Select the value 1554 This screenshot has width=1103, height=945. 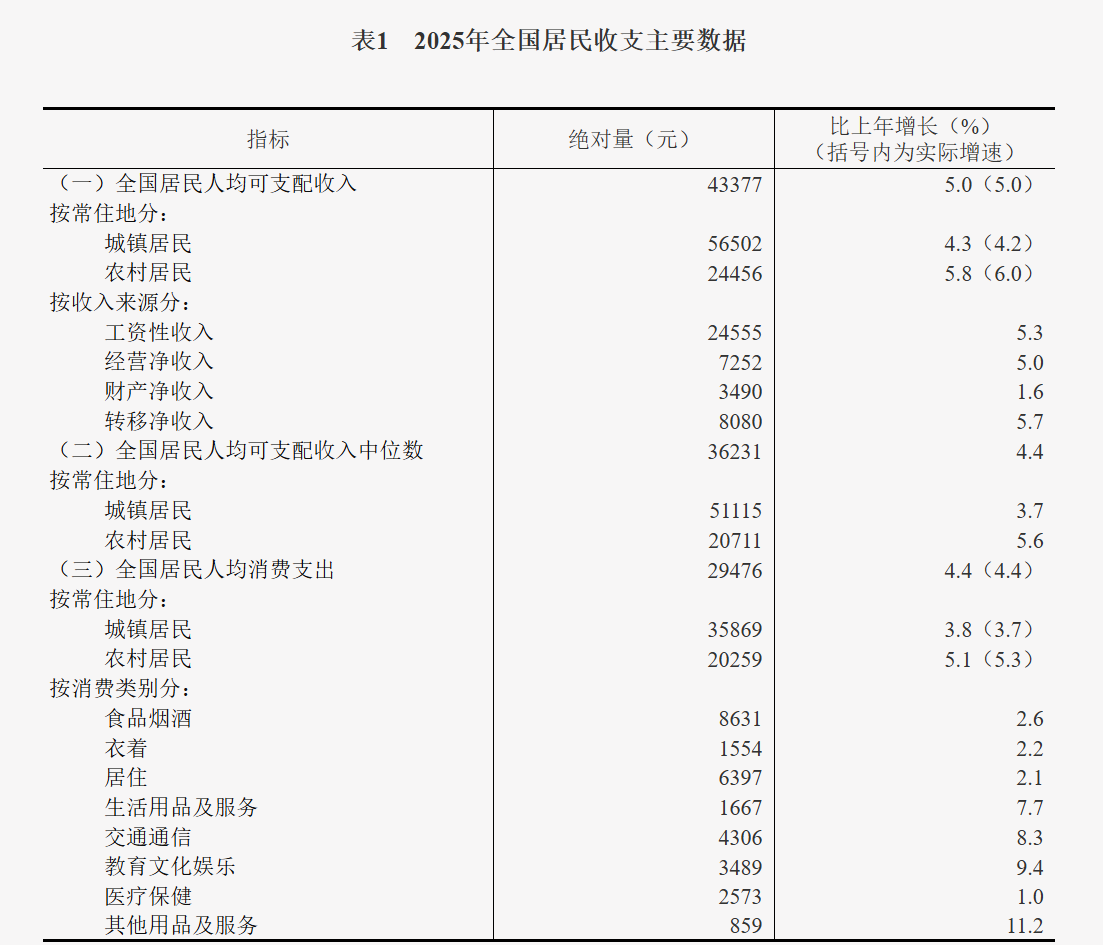[x=740, y=749]
